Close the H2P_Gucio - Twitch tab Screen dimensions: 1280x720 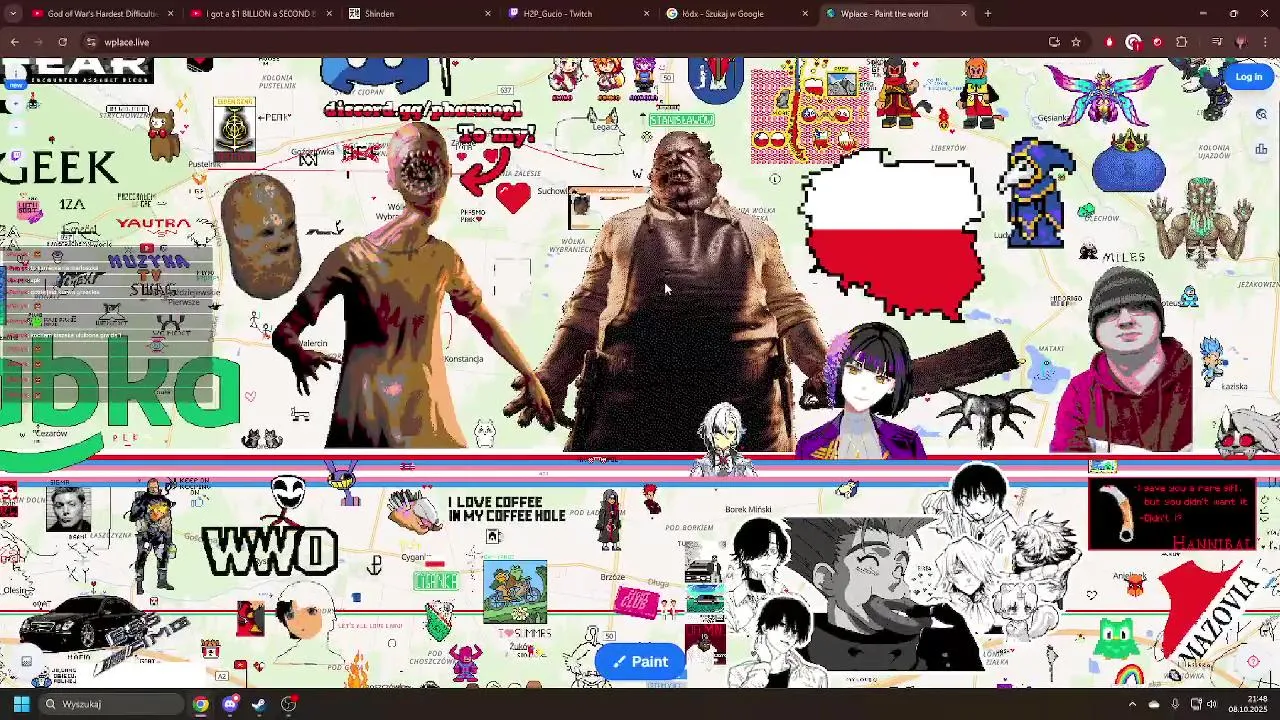pos(646,14)
